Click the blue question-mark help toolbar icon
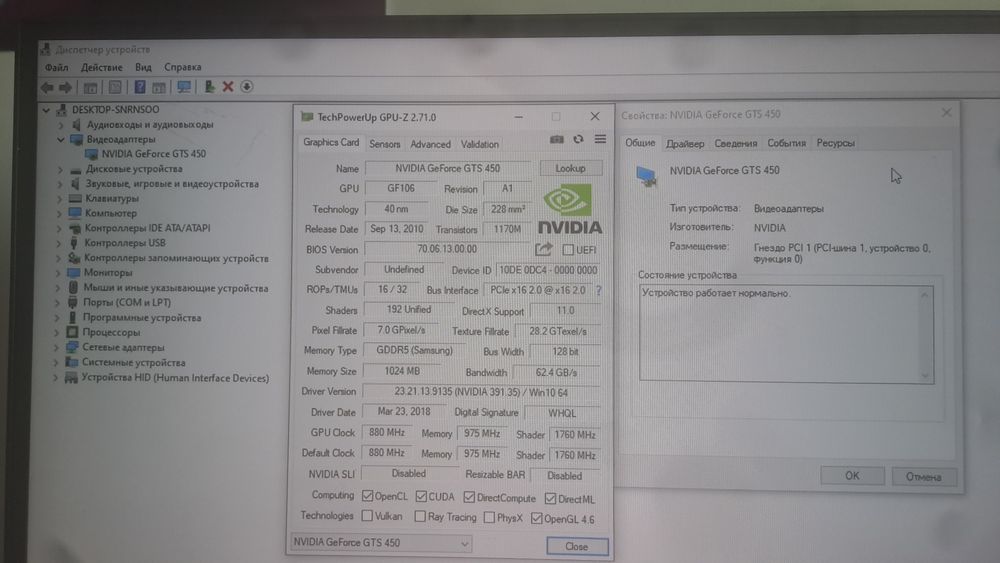The image size is (1000, 563). coord(140,87)
